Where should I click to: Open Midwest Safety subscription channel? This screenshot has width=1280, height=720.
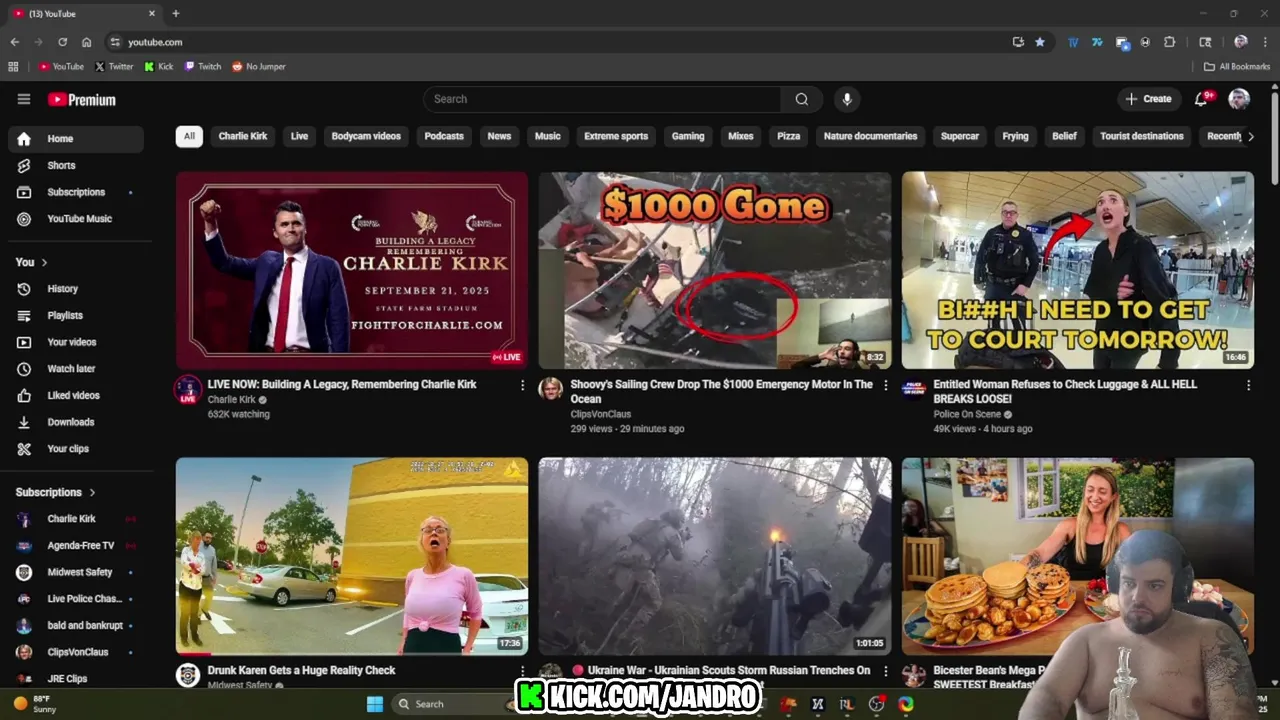pyautogui.click(x=75, y=572)
